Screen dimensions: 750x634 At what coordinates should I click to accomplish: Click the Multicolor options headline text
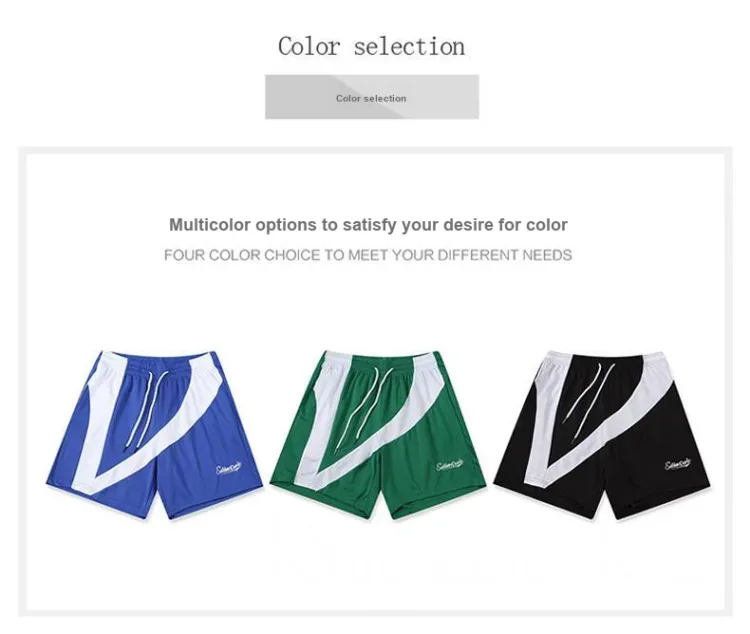(368, 224)
